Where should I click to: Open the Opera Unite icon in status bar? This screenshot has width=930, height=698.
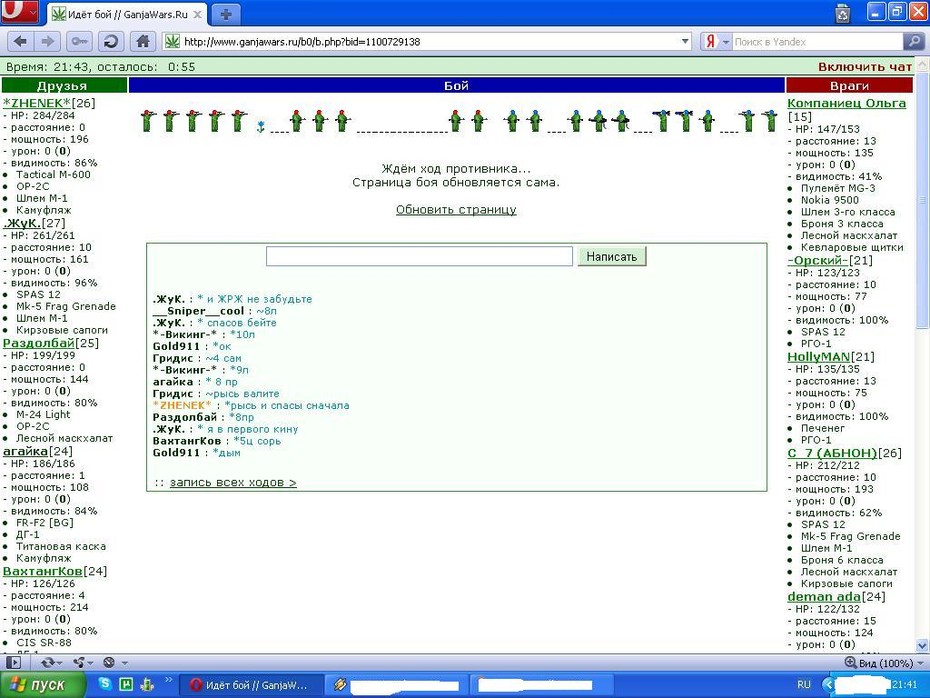coord(79,662)
